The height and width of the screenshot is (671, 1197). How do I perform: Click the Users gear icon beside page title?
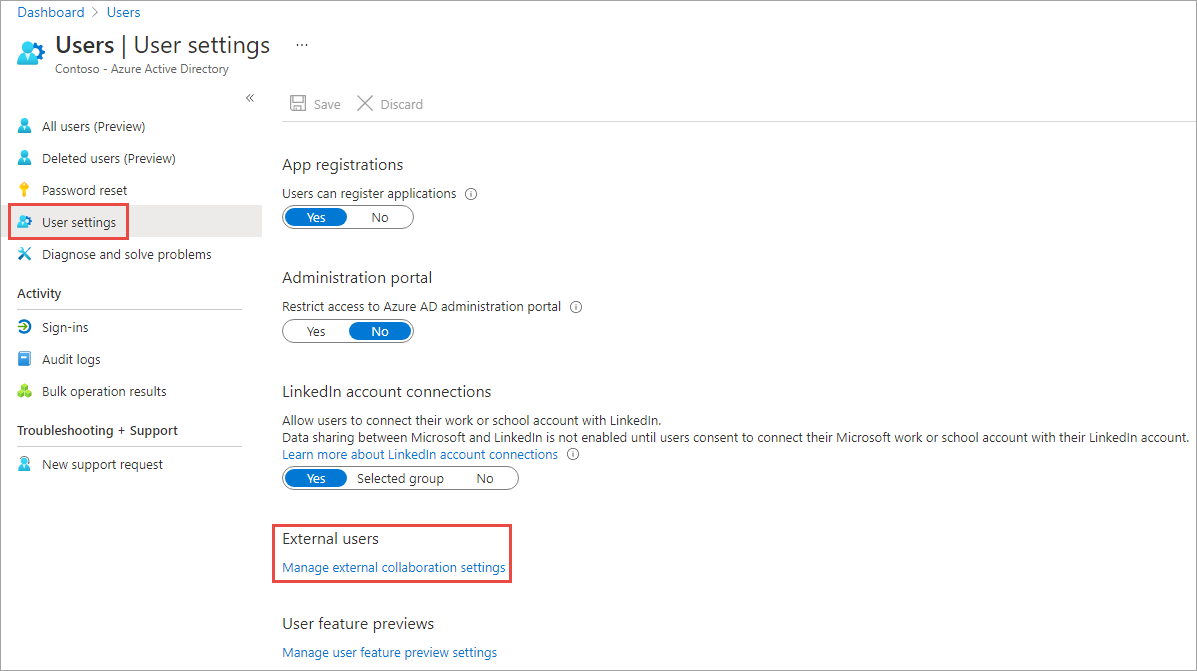click(31, 53)
